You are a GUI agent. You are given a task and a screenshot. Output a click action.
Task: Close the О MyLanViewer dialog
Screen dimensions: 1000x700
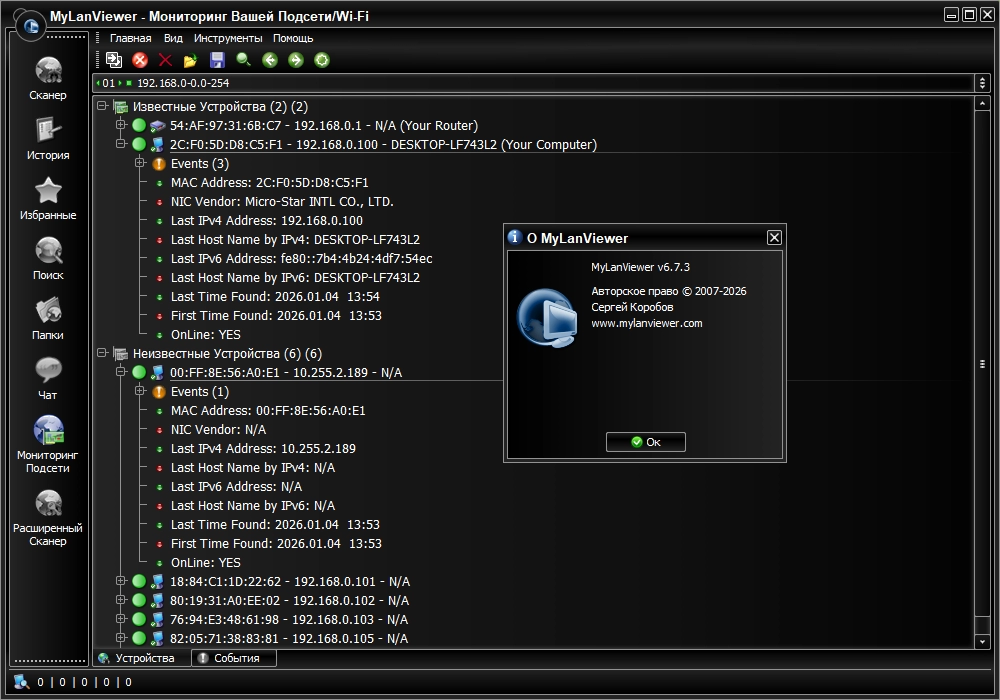774,238
